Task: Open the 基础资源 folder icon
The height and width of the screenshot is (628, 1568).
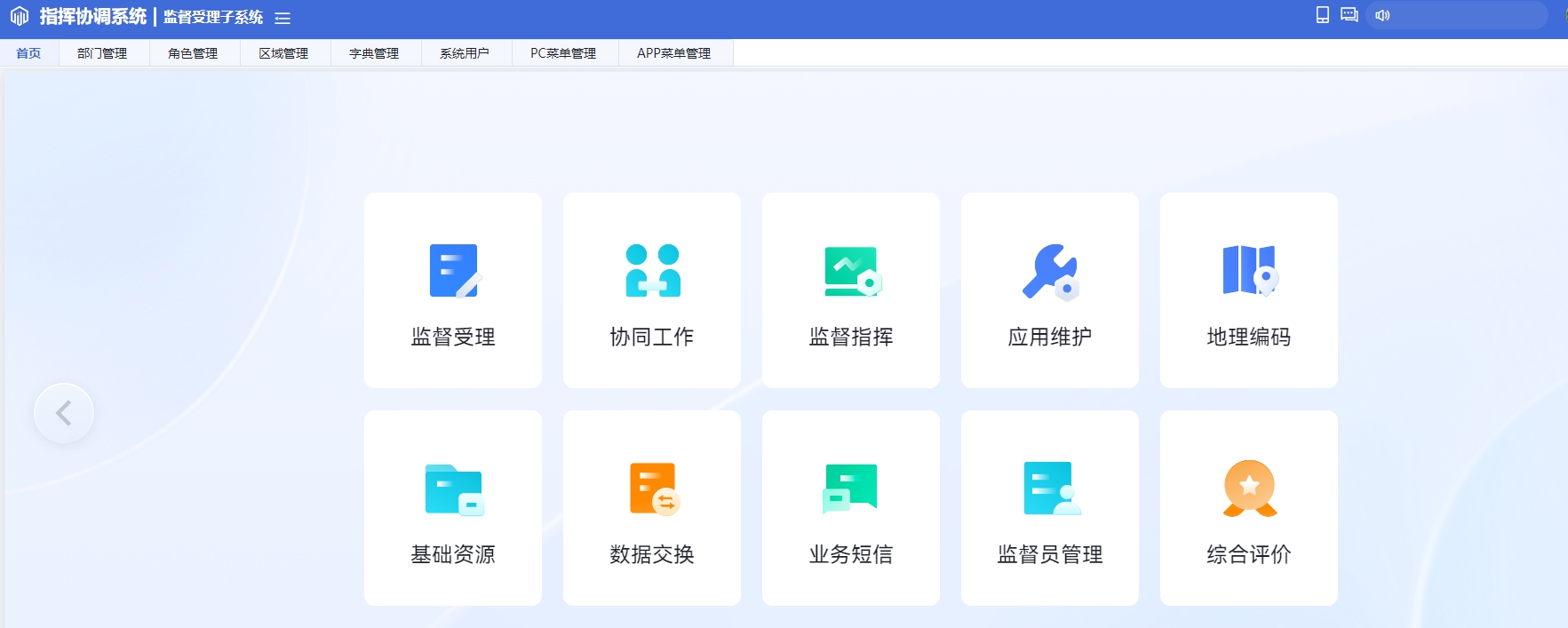Action: coord(454,489)
